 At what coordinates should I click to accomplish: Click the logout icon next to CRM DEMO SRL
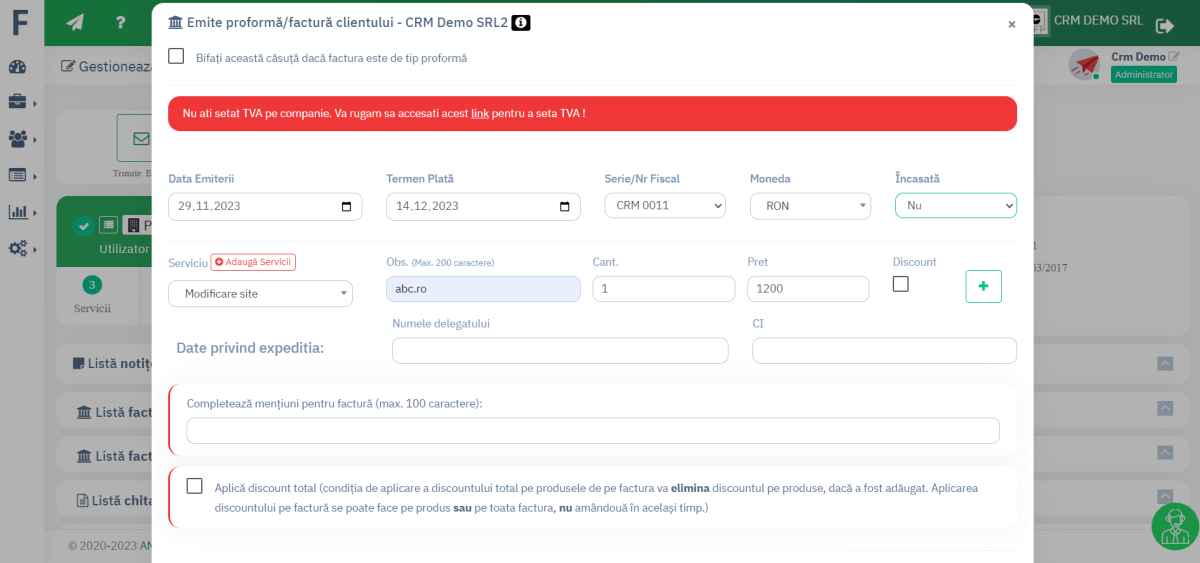click(1164, 26)
